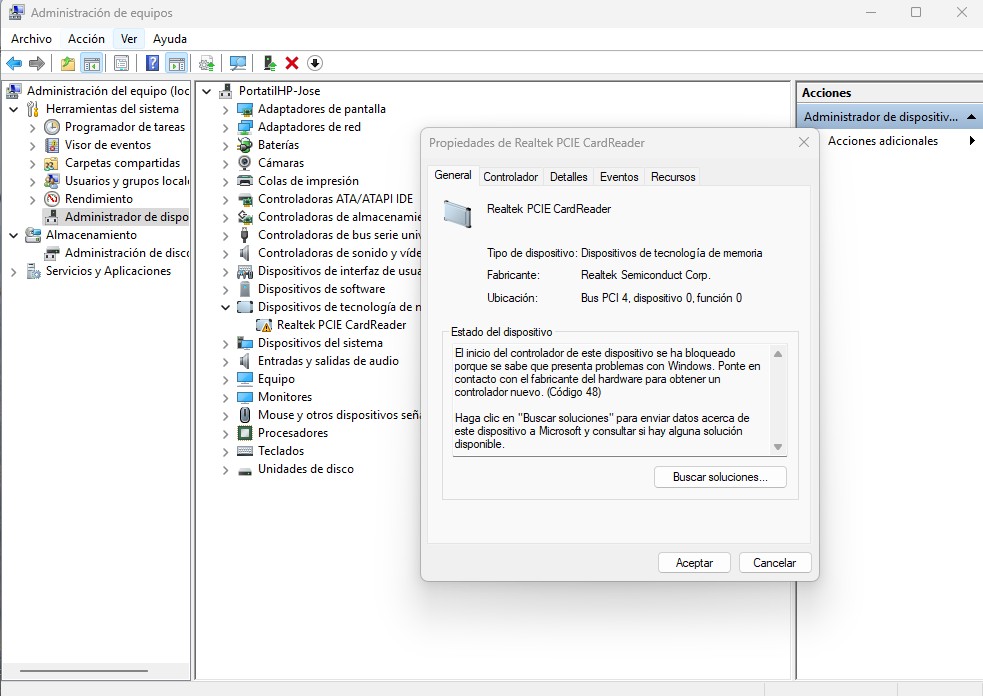Select the General tab

[x=453, y=176]
